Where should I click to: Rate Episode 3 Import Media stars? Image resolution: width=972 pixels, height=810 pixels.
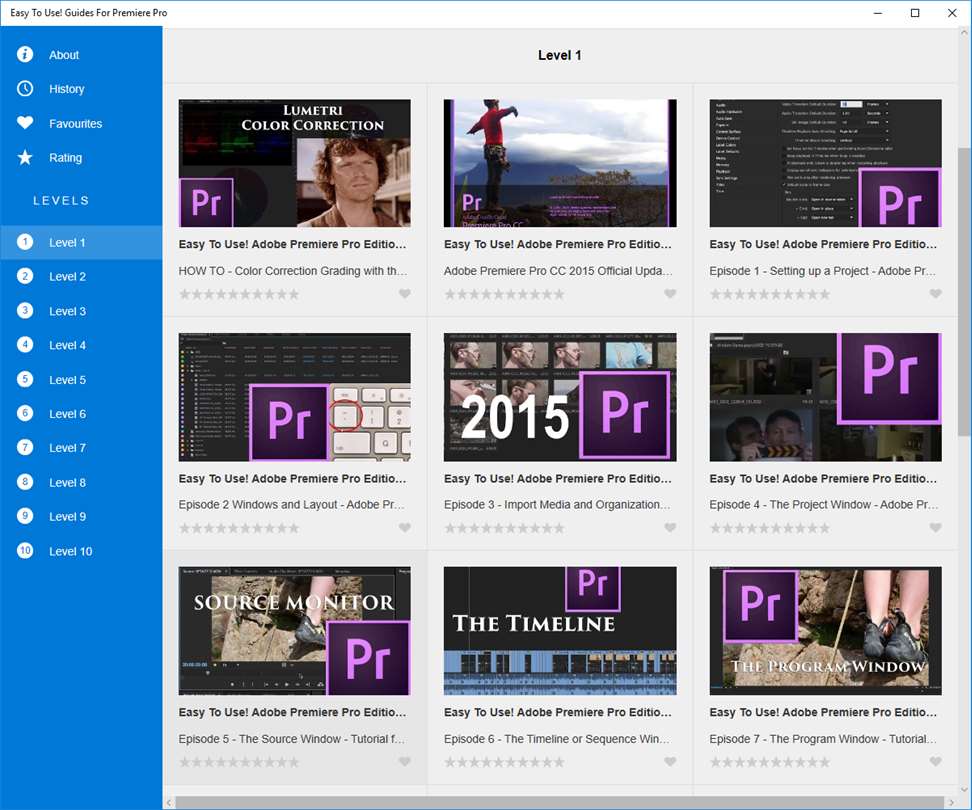(x=504, y=528)
